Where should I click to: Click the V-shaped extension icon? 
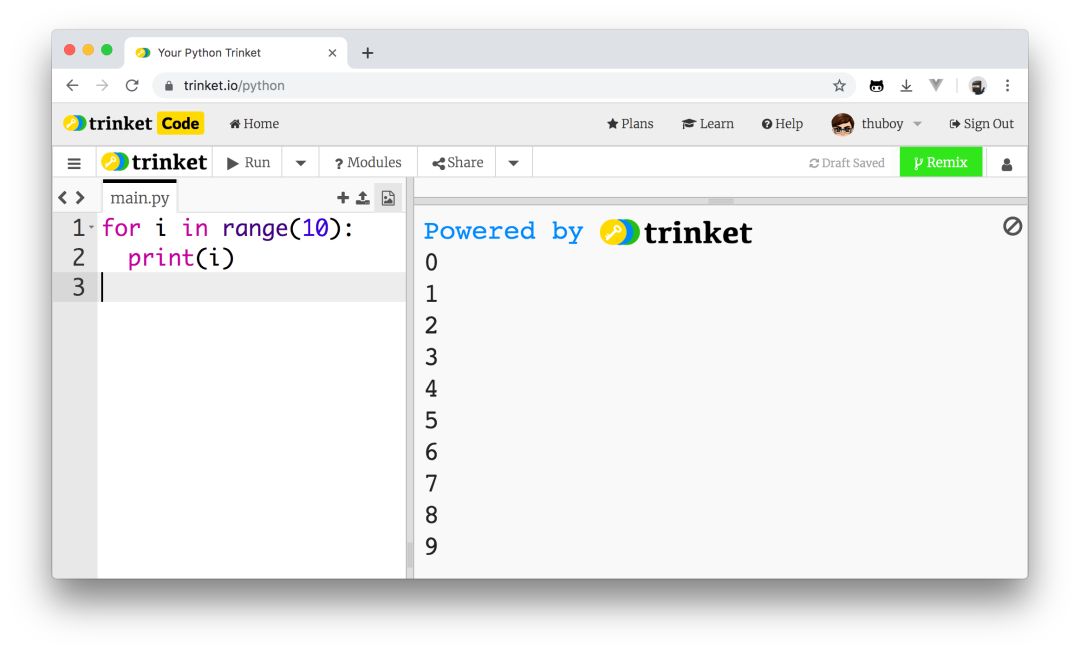pos(935,85)
